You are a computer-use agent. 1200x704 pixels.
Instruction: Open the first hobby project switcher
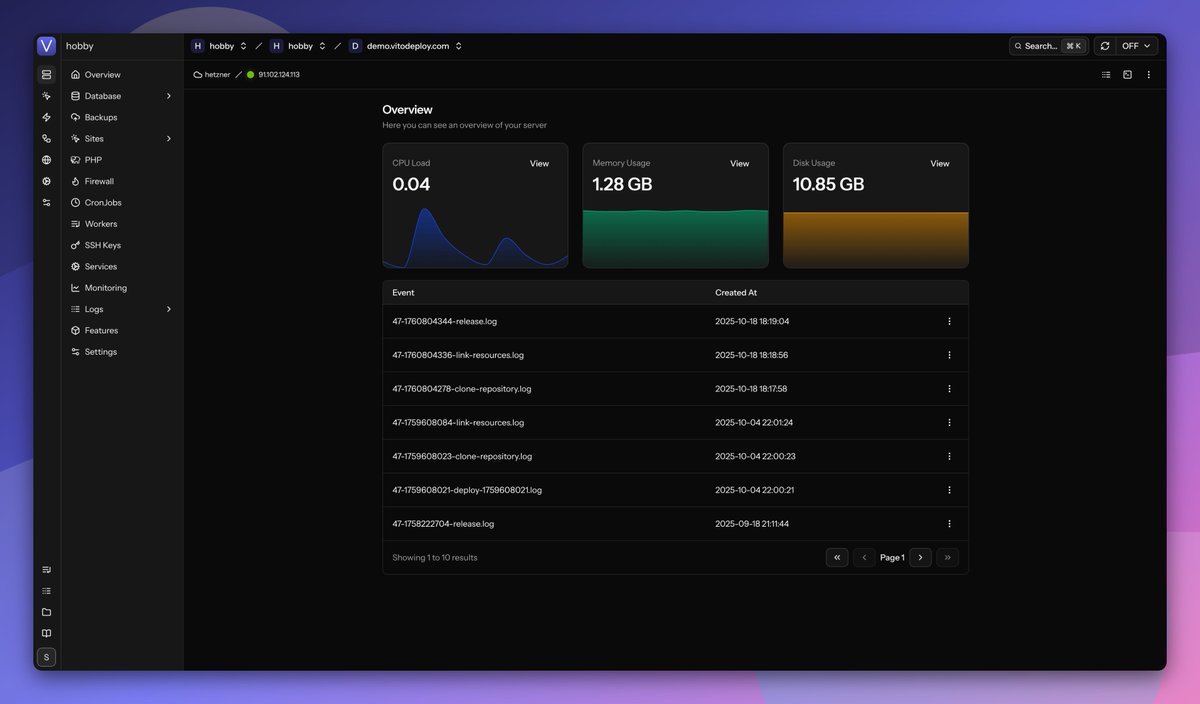point(219,46)
